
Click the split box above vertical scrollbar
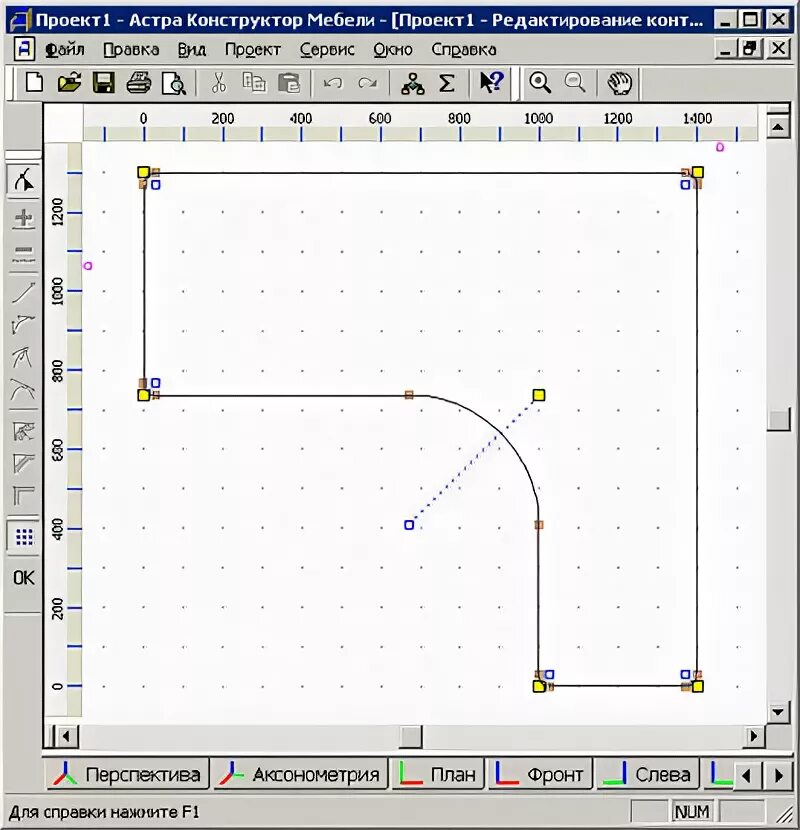pos(778,110)
